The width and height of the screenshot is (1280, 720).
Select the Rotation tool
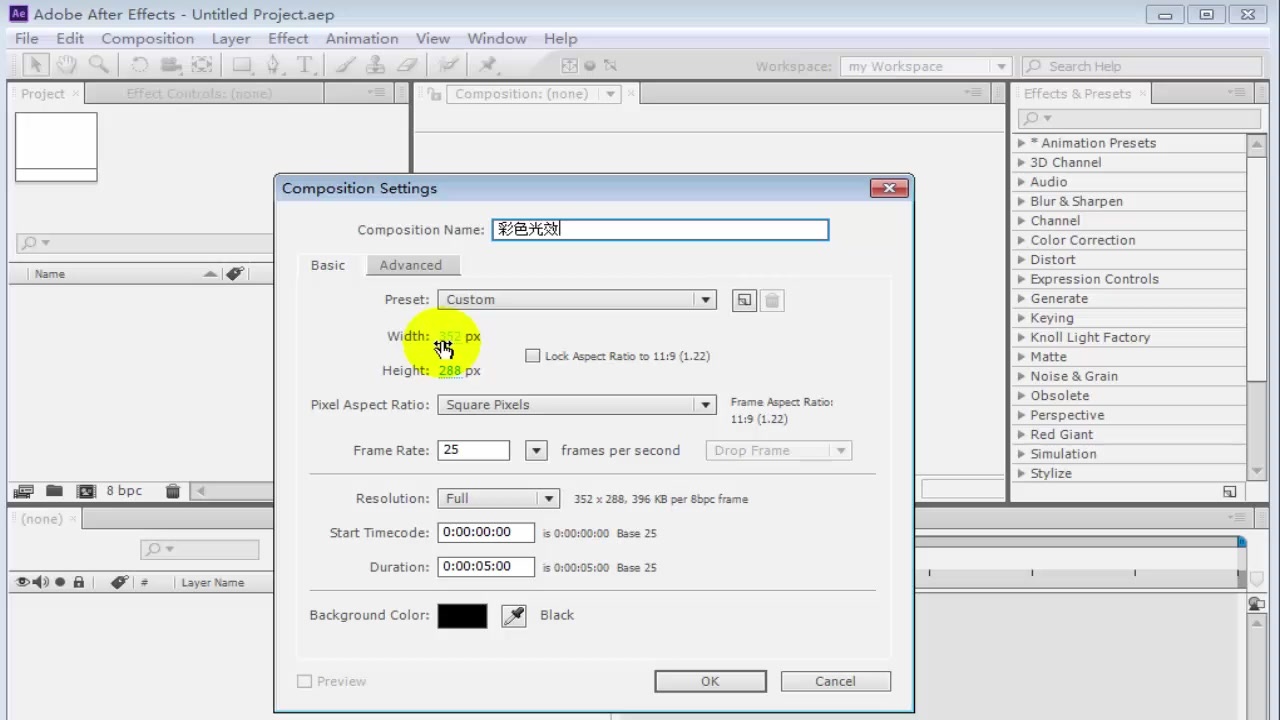point(140,65)
